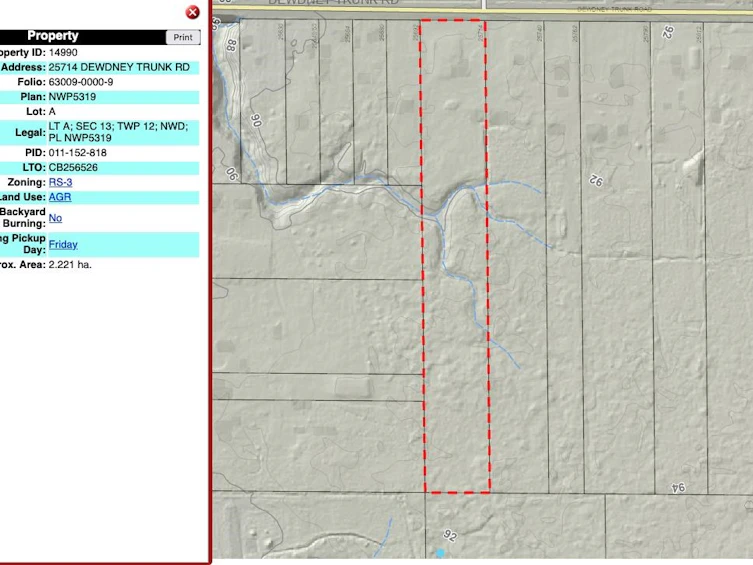Click the PID 011-152-818 value
Viewport: 753px width, 565px height.
pos(78,153)
